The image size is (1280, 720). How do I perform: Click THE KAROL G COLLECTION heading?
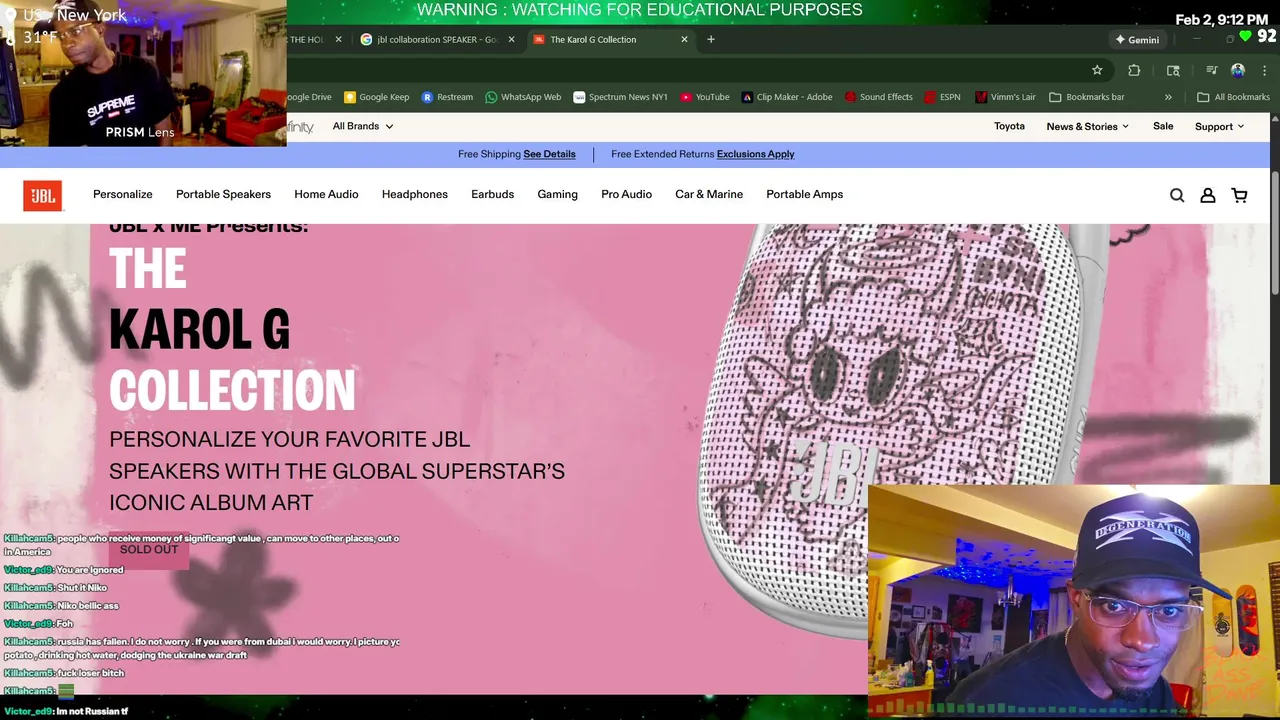[231, 330]
